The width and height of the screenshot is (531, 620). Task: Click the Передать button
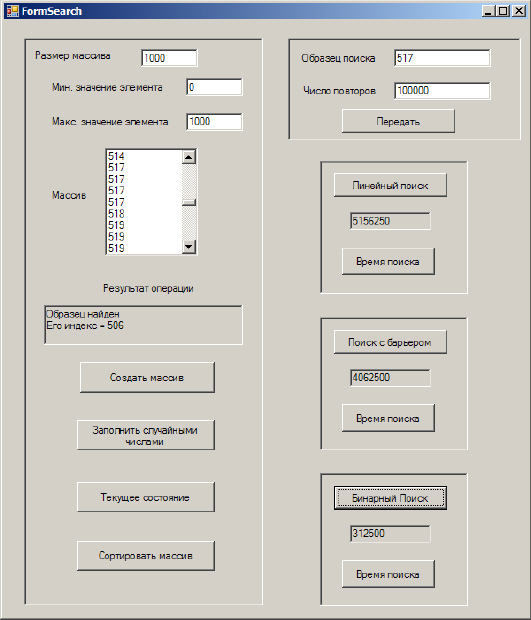(398, 121)
